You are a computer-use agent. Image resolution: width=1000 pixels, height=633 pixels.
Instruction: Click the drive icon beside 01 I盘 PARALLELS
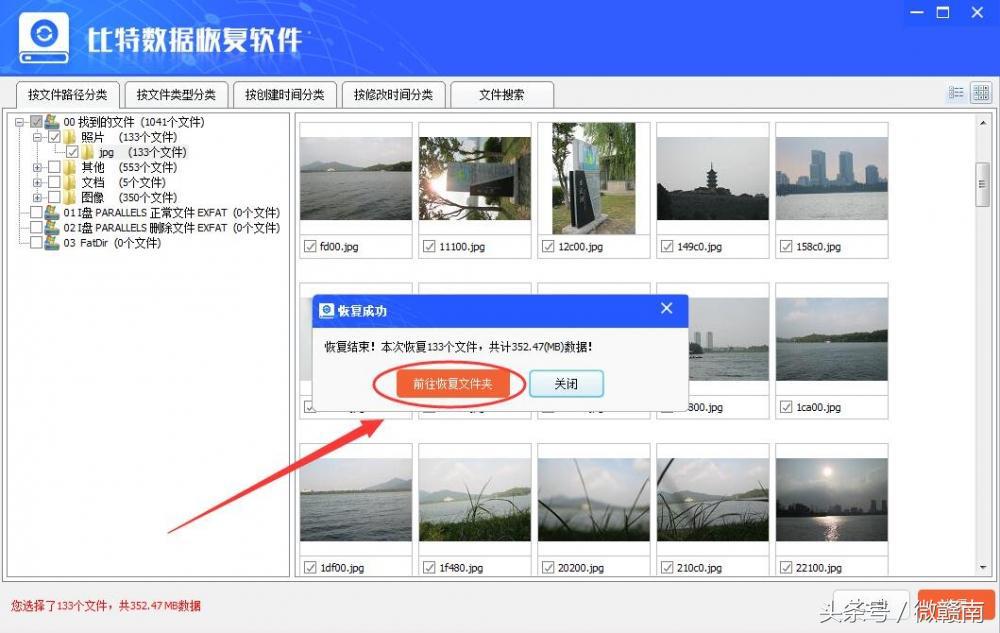coord(51,213)
